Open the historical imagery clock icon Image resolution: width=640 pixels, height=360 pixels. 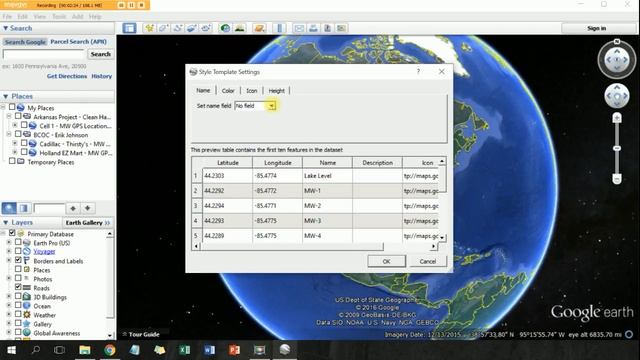[225, 28]
